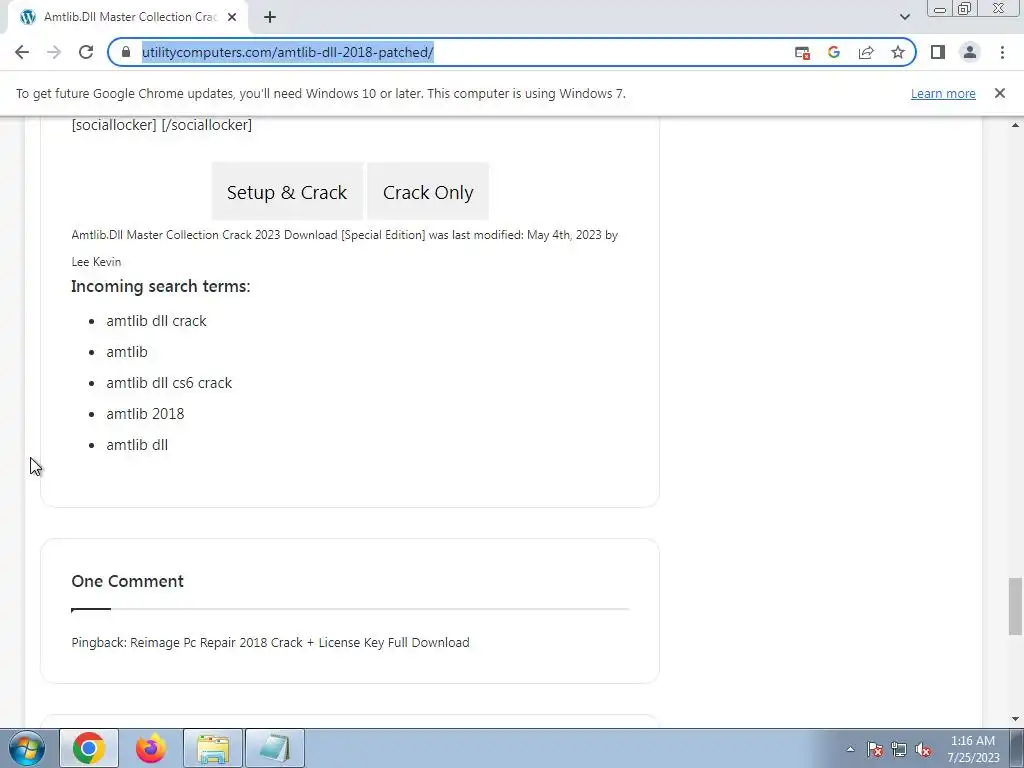
Task: Click the 'Lee Kevin' author text
Action: point(96,262)
